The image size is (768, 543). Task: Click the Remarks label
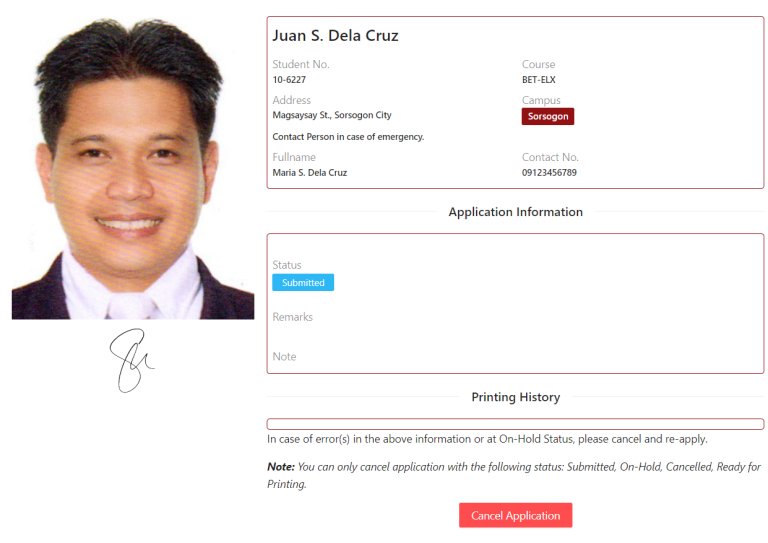coord(292,317)
